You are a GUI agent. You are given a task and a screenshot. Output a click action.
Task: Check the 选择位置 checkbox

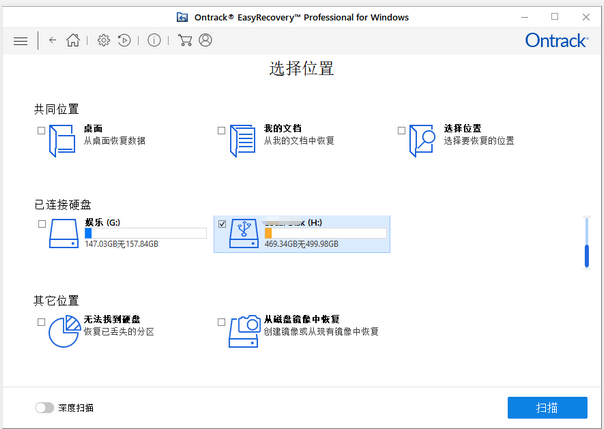click(401, 131)
